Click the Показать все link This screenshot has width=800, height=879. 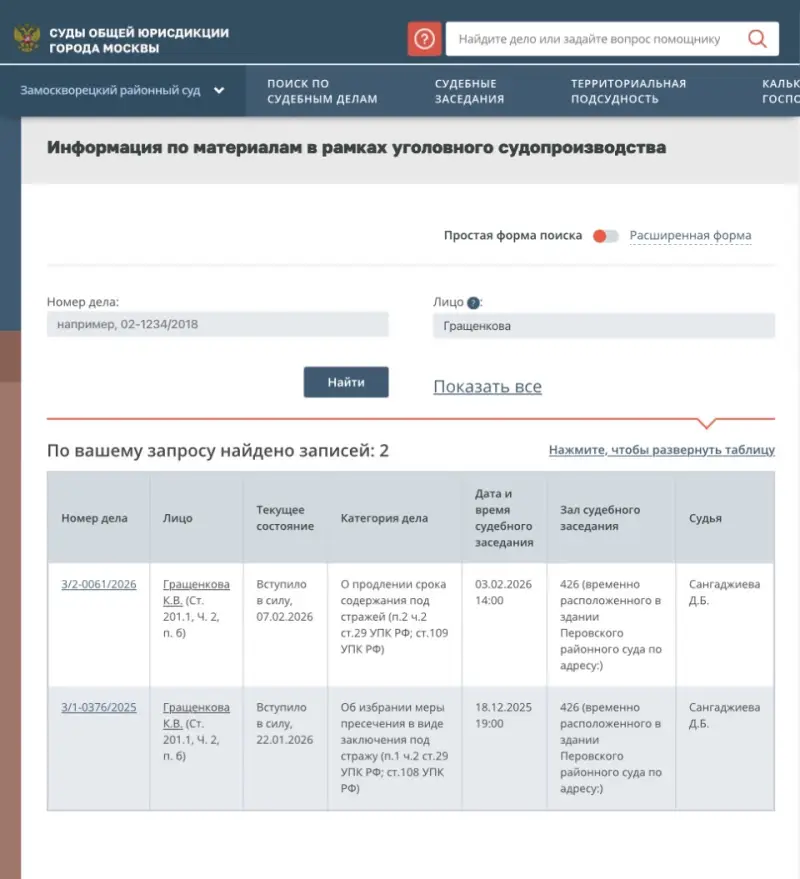coord(487,387)
